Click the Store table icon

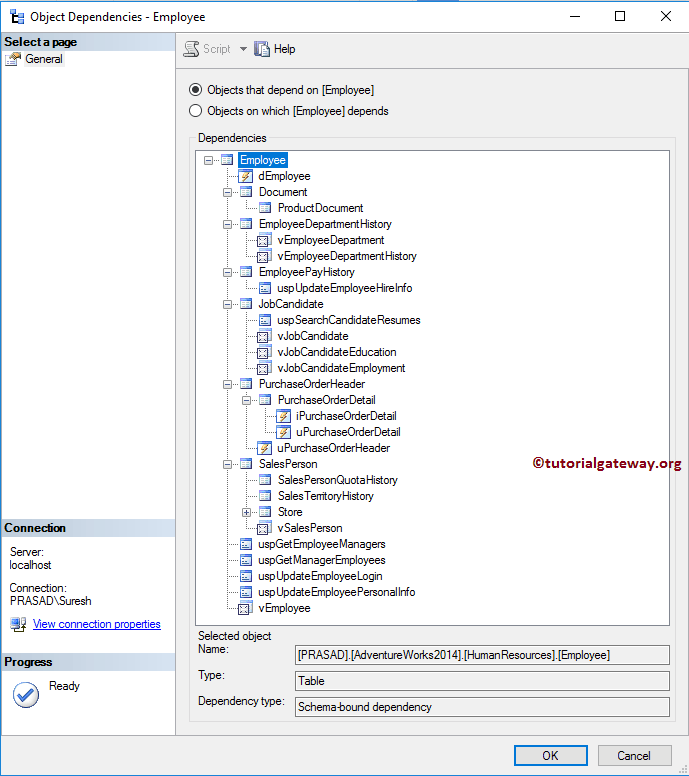click(265, 512)
